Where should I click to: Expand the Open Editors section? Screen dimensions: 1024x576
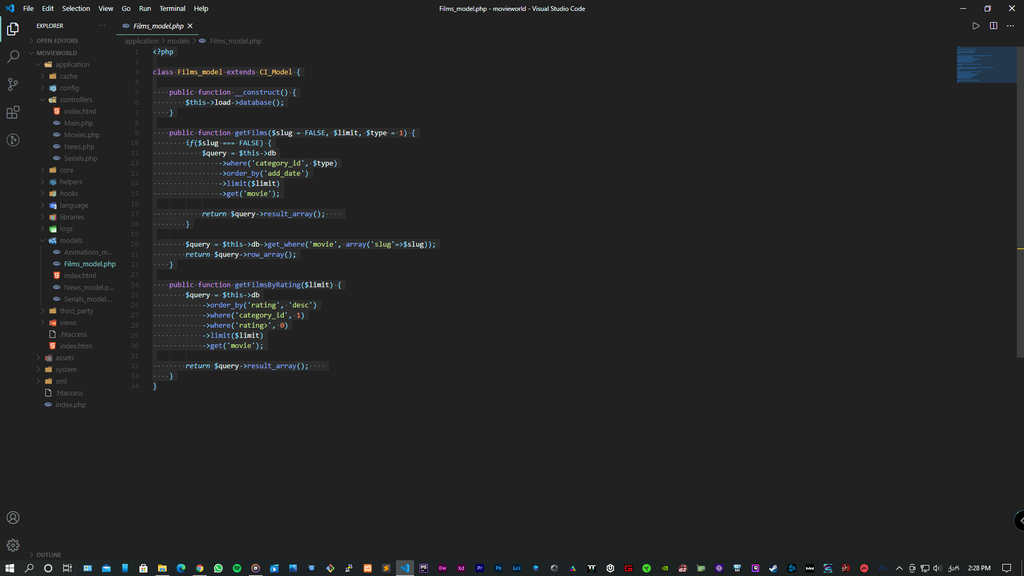click(57, 40)
